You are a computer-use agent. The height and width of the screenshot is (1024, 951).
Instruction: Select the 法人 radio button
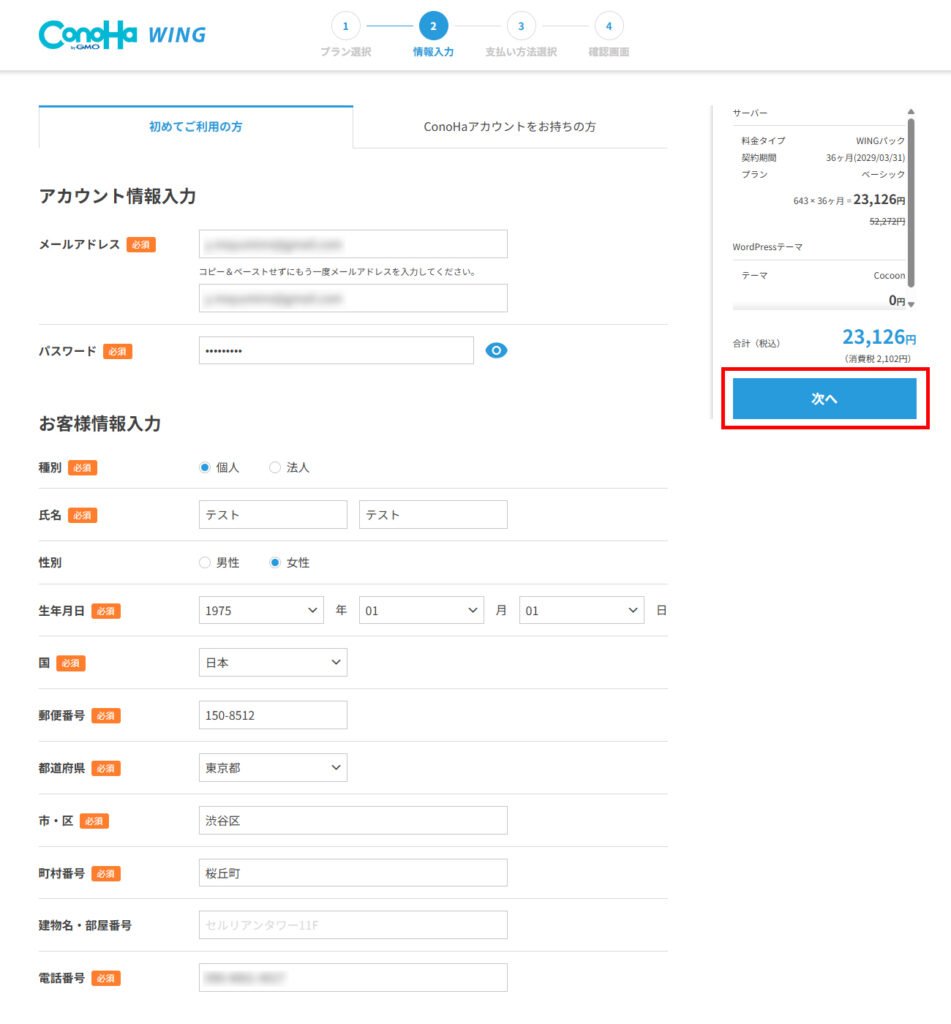(x=275, y=467)
